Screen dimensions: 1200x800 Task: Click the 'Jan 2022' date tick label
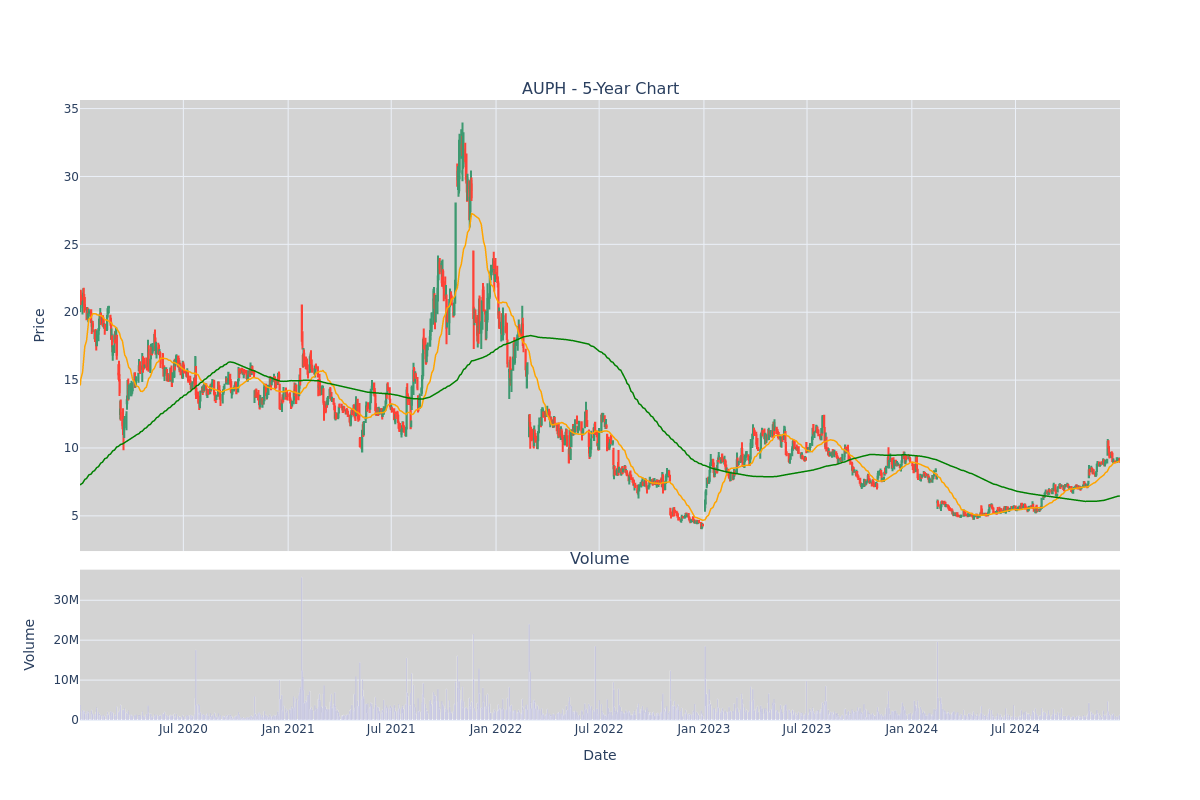[496, 729]
